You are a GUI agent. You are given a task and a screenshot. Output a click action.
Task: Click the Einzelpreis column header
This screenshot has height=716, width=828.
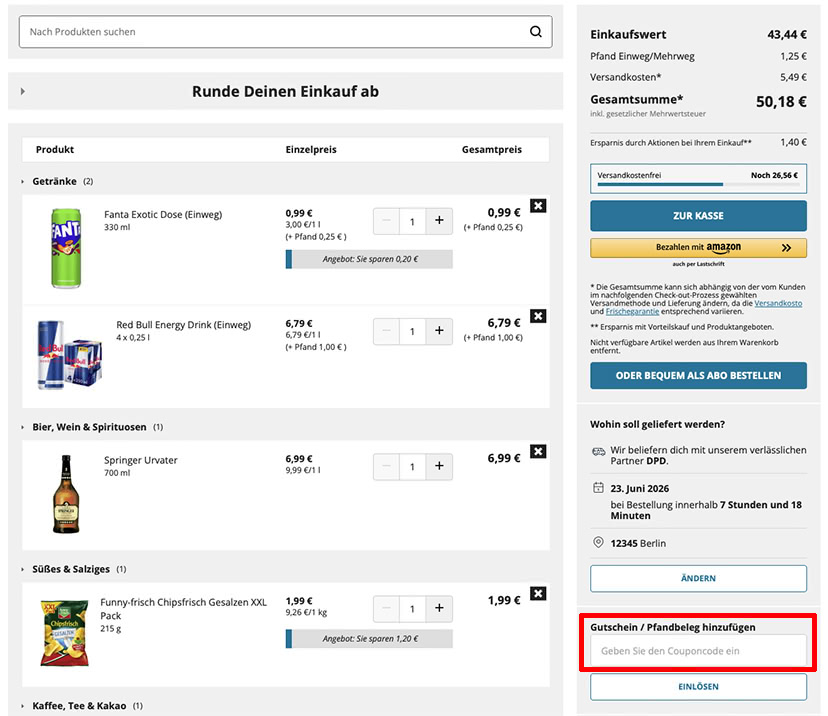point(311,149)
